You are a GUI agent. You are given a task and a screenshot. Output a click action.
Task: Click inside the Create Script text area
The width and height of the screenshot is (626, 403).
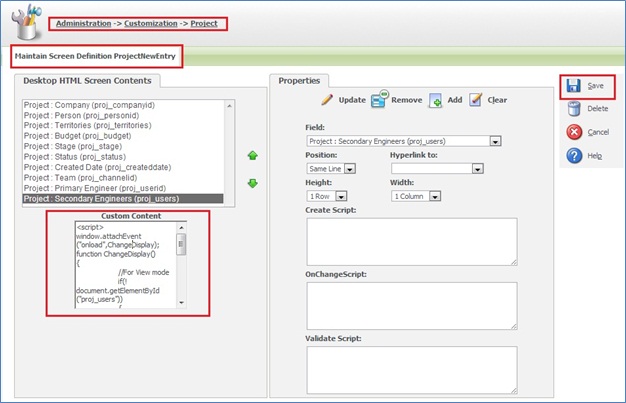412,242
